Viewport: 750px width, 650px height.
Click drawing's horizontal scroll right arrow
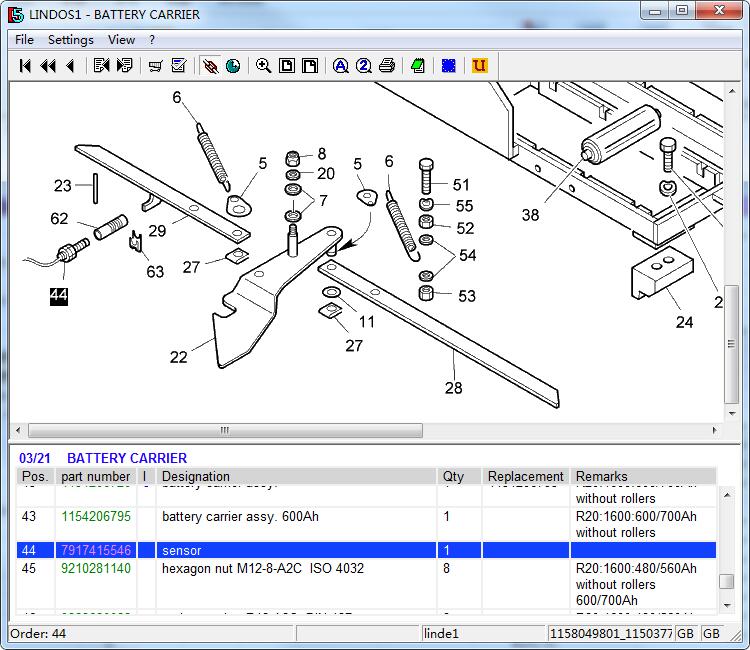point(715,430)
